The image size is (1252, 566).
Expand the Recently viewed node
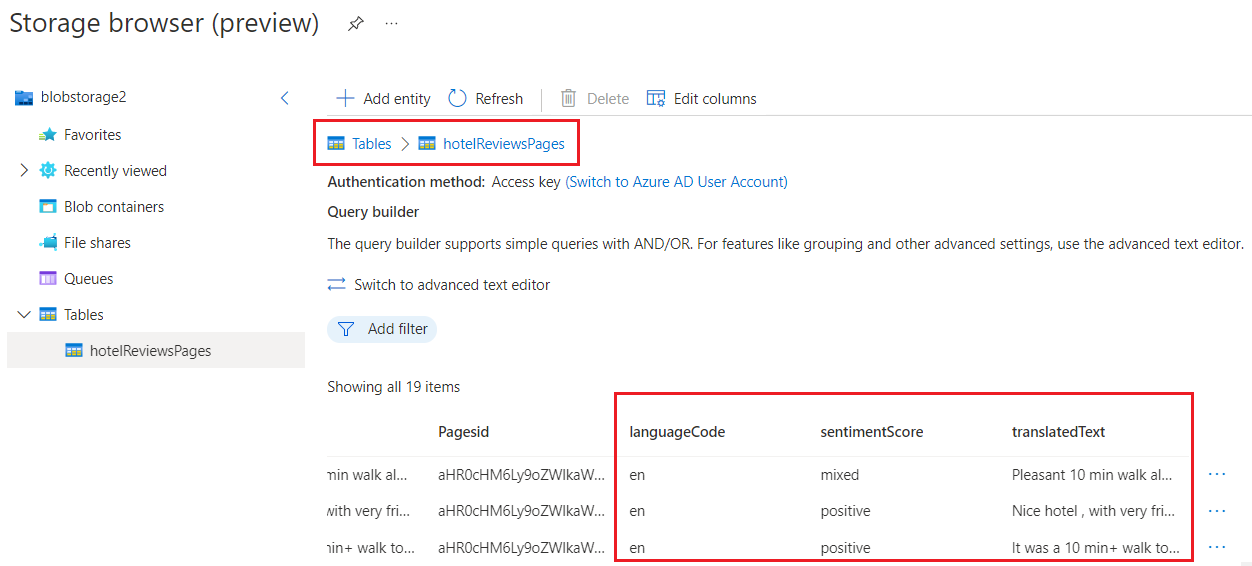pos(24,171)
